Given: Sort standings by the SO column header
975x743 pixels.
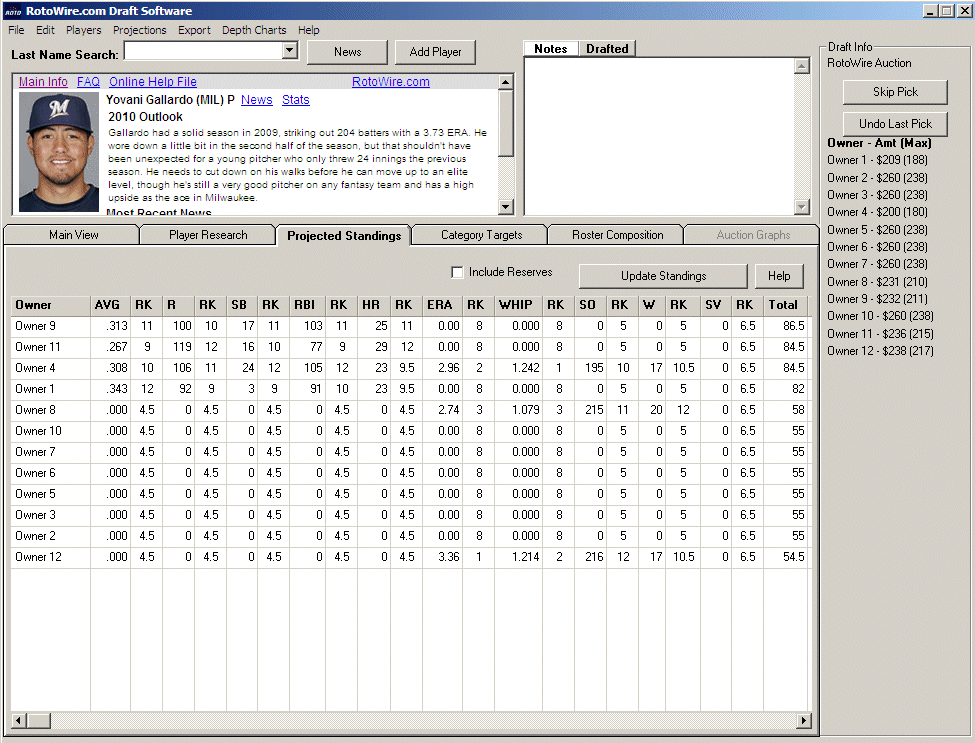Looking at the screenshot, I should pyautogui.click(x=590, y=305).
